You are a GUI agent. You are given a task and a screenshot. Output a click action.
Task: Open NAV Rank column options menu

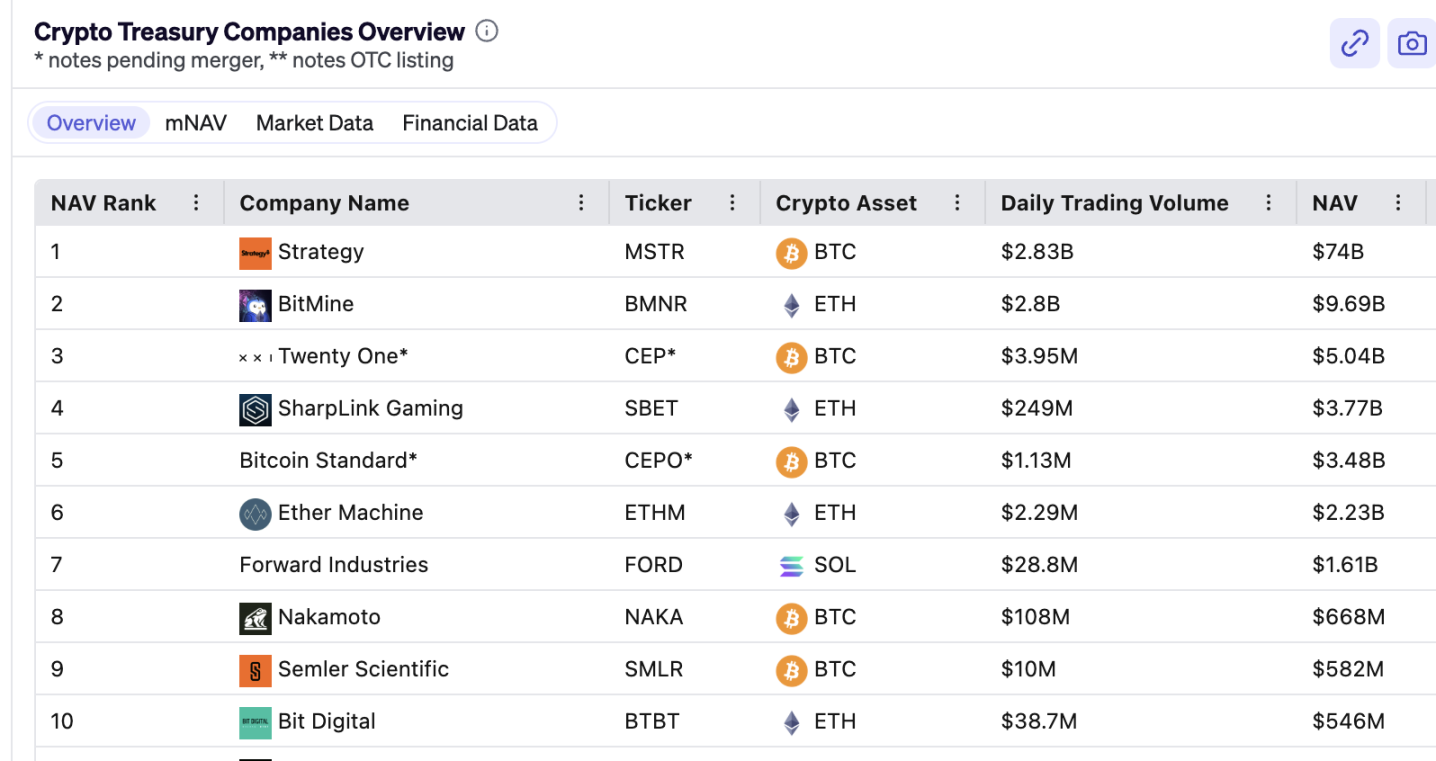[x=196, y=203]
